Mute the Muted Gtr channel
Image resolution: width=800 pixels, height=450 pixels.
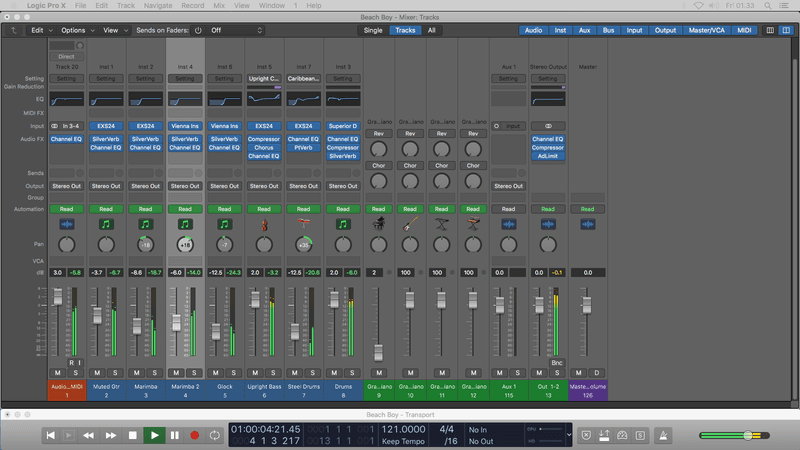97,373
